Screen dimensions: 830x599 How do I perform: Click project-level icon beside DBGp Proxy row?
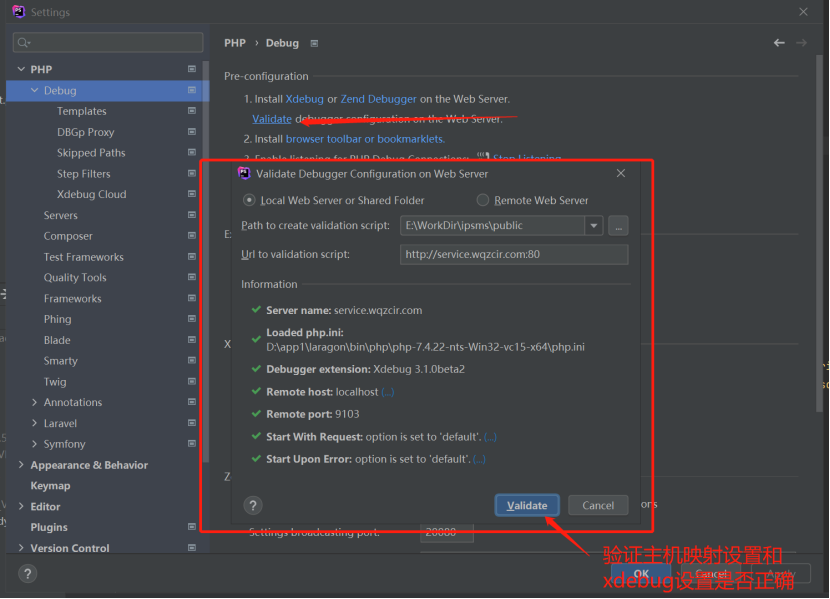tap(192, 131)
